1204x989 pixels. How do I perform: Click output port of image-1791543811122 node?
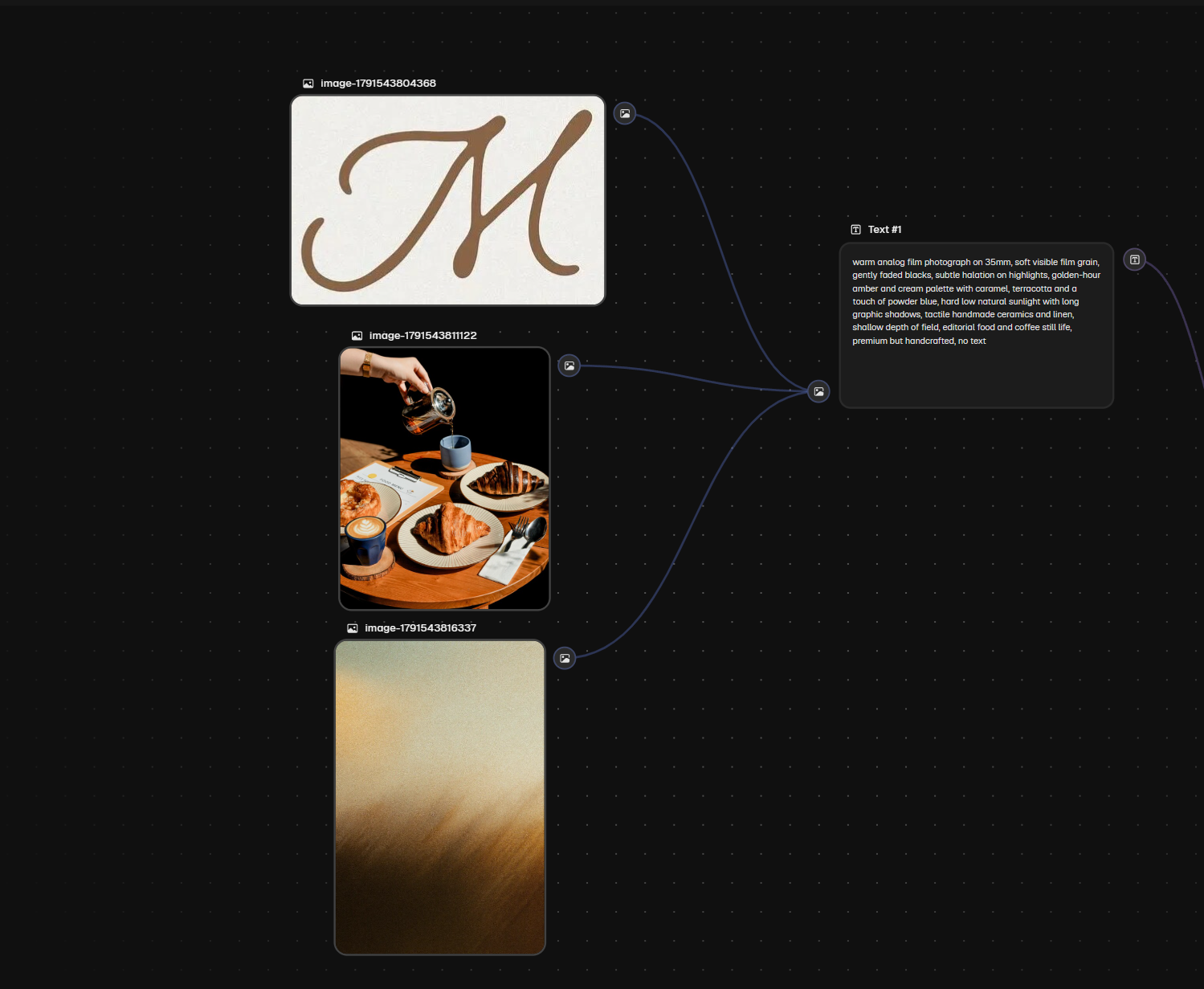(569, 366)
